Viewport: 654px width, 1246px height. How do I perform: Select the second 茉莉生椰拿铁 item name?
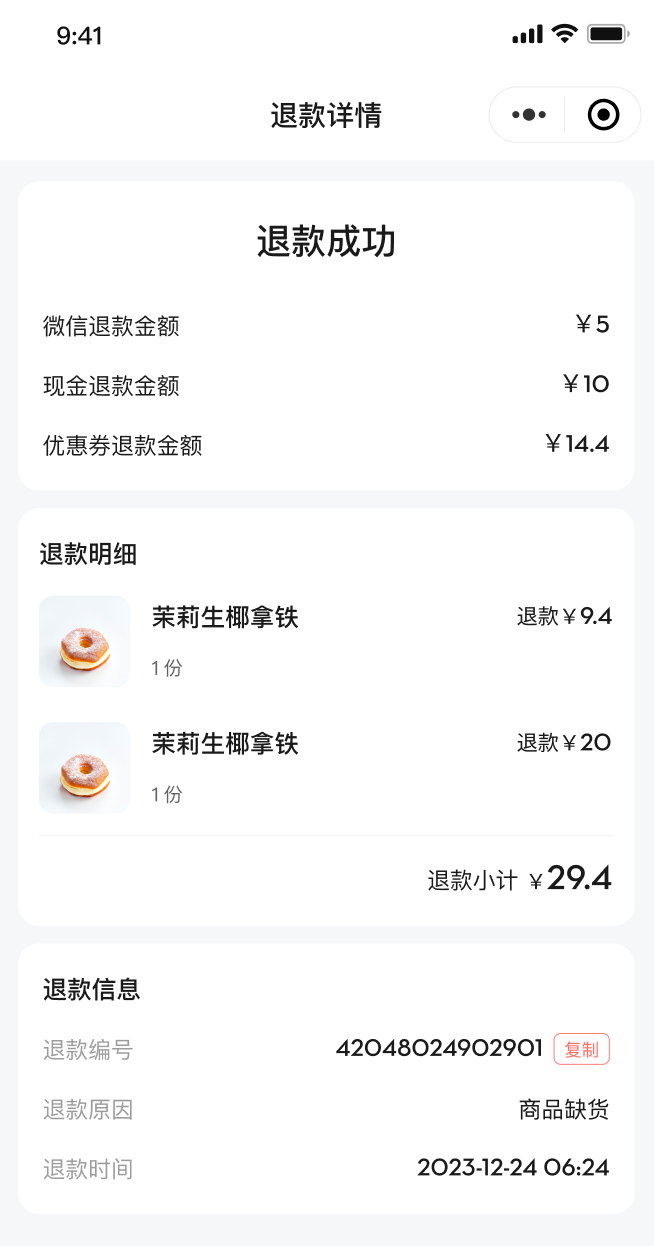click(225, 744)
